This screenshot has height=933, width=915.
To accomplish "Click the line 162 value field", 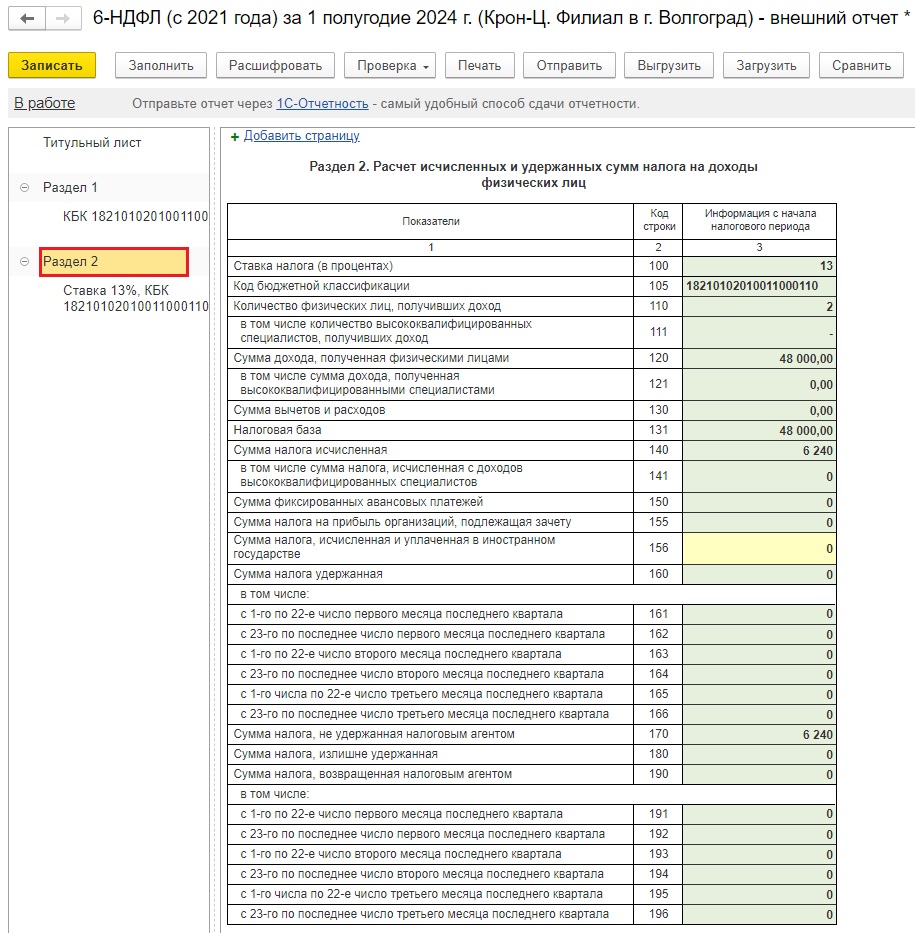I will 759,634.
